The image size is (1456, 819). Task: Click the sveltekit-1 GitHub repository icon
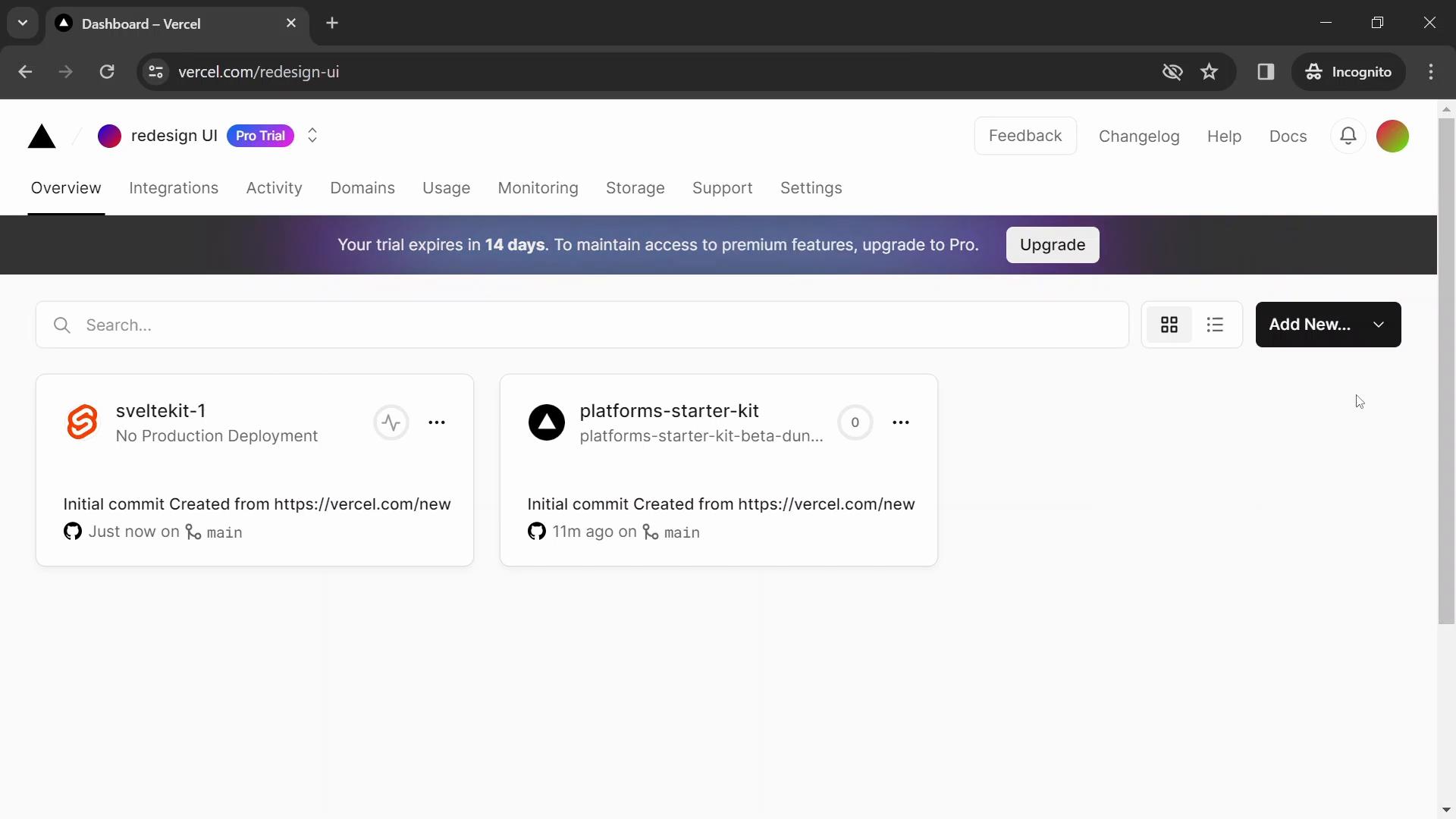[x=73, y=531]
